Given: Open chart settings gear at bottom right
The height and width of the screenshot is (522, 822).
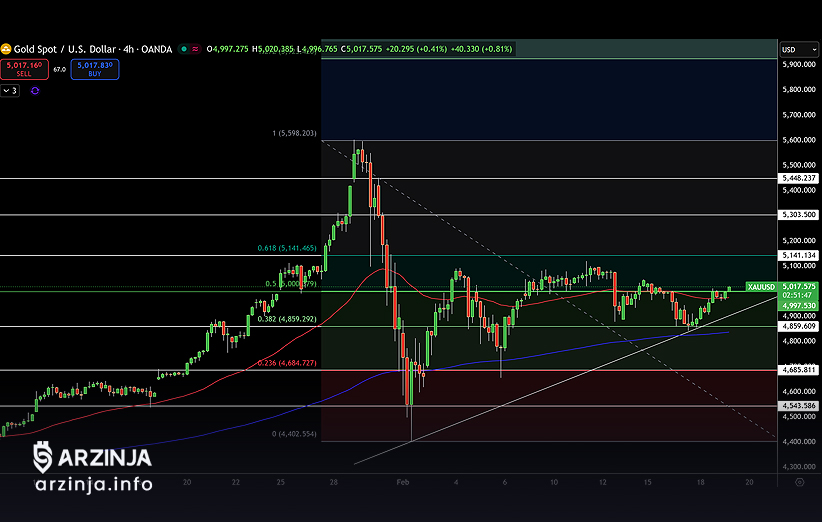Looking at the screenshot, I should point(799,481).
